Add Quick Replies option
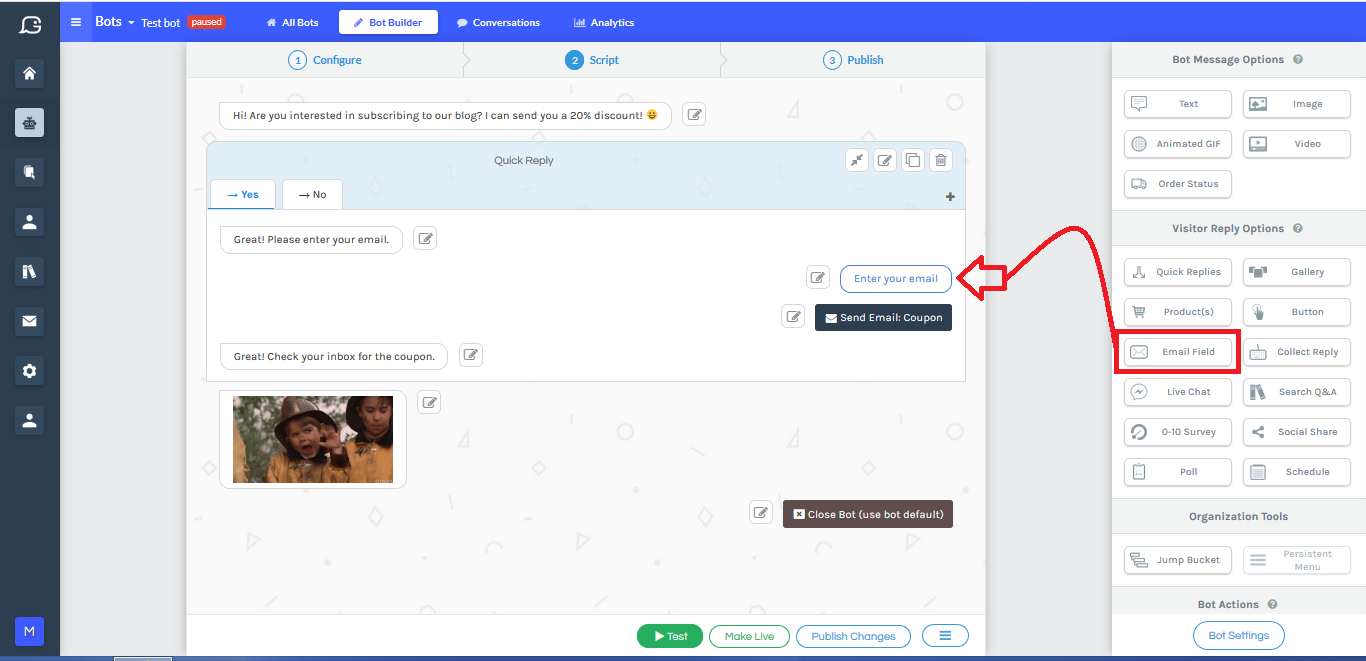This screenshot has width=1366, height=661. pos(1178,272)
